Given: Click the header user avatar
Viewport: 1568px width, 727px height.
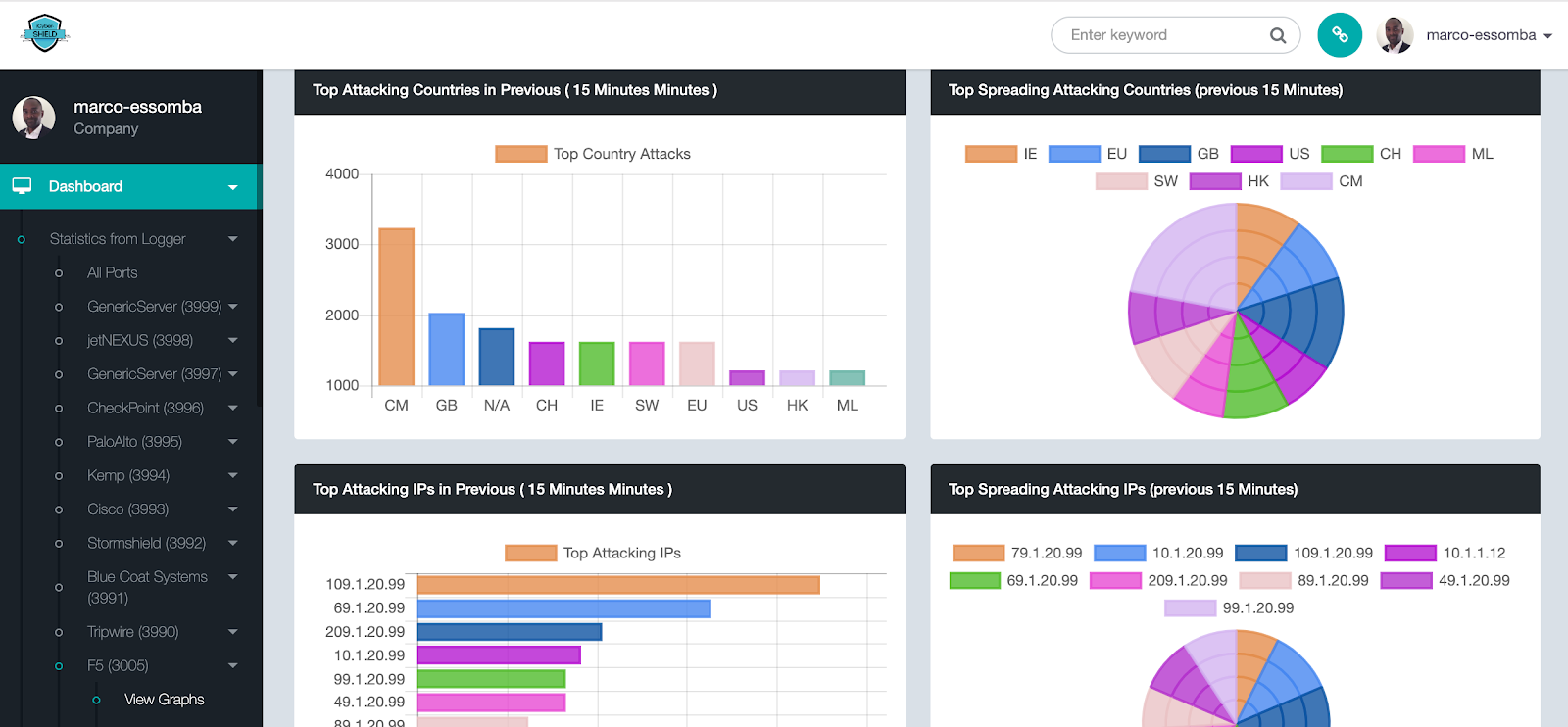Looking at the screenshot, I should tap(1395, 35).
